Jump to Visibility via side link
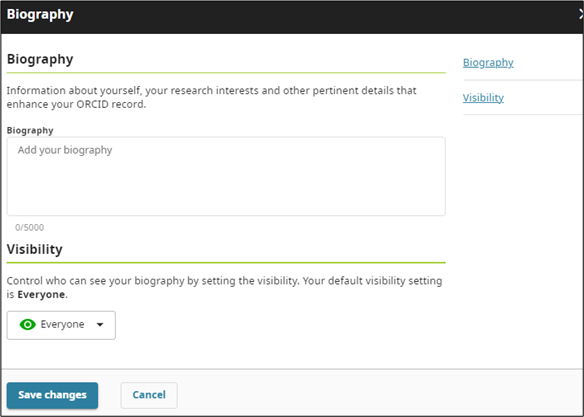This screenshot has height=417, width=584. click(x=483, y=98)
